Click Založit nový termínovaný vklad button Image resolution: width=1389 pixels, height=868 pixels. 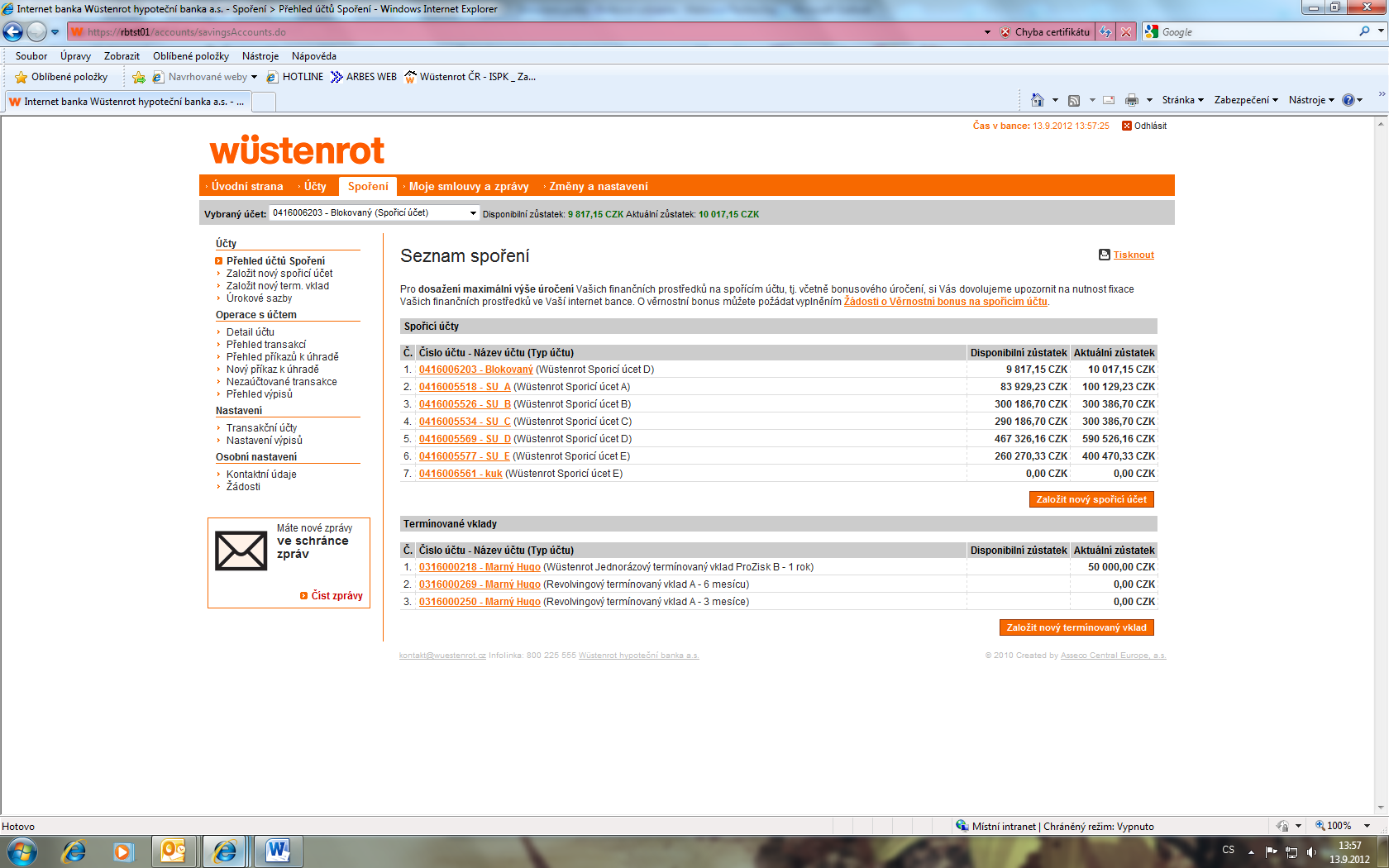pos(1076,627)
